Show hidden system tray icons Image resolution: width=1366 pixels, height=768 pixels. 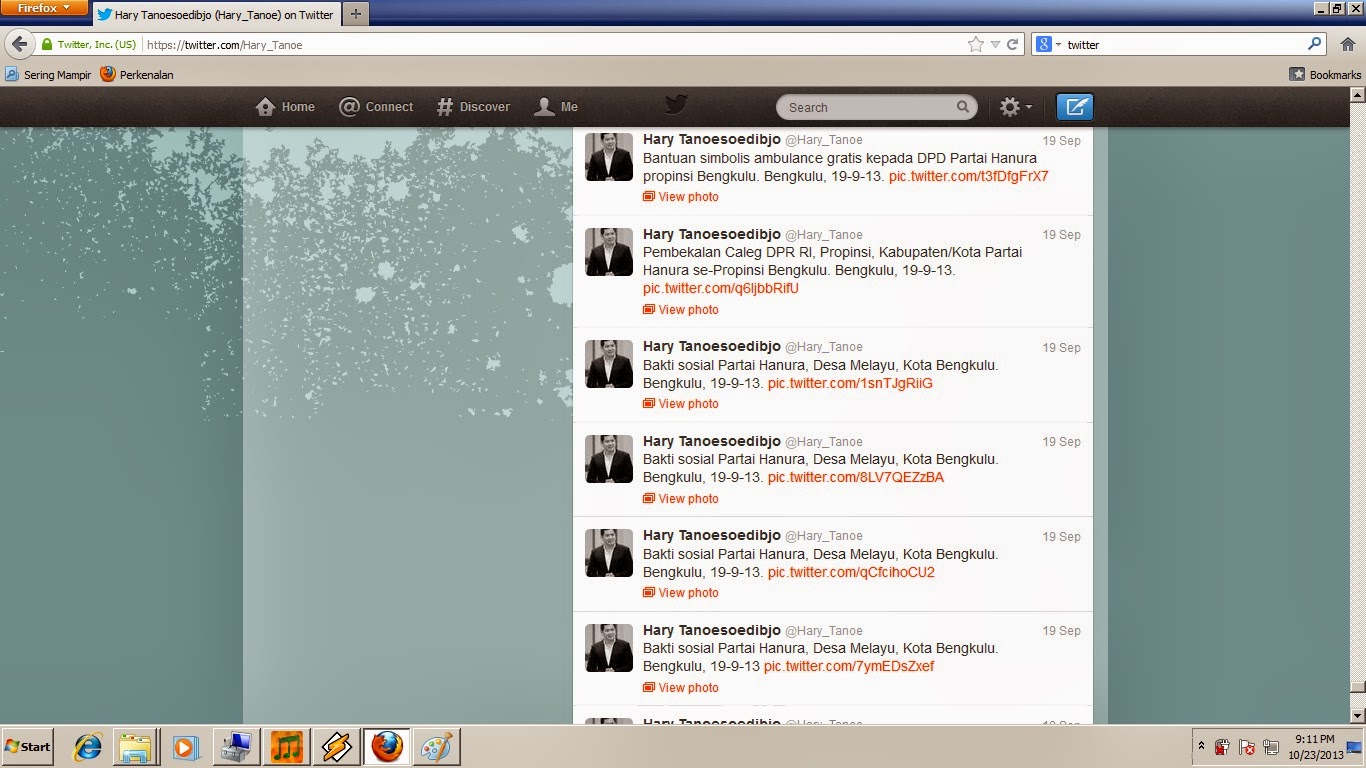pos(1201,747)
